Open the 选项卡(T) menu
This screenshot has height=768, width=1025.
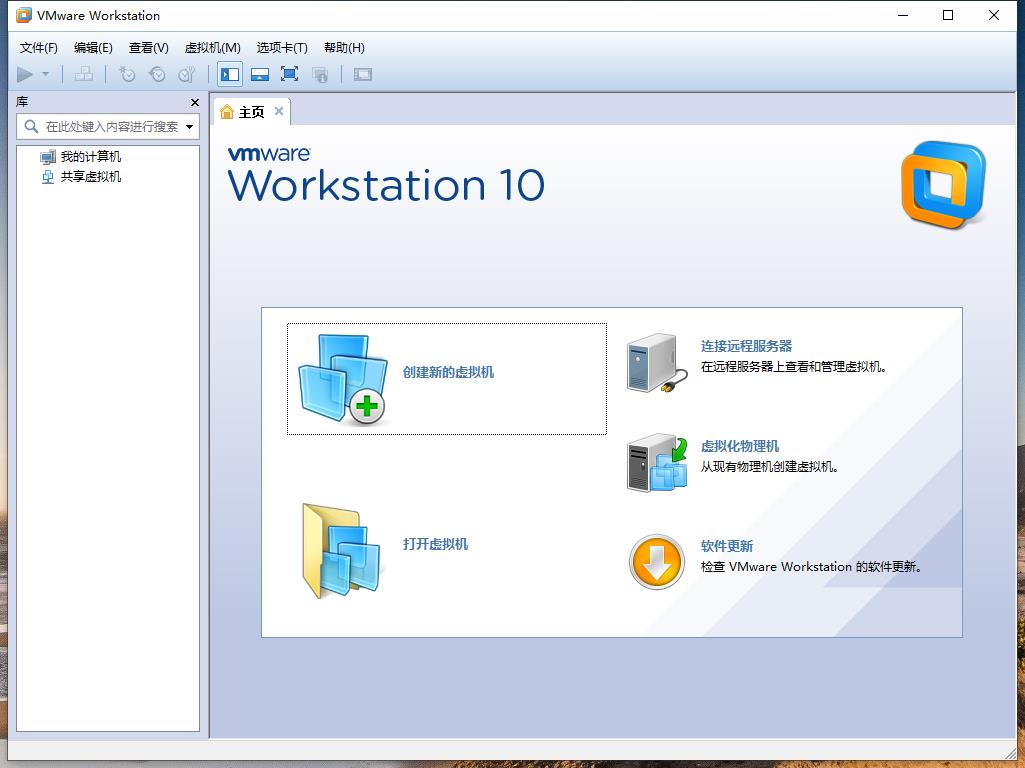click(x=282, y=47)
